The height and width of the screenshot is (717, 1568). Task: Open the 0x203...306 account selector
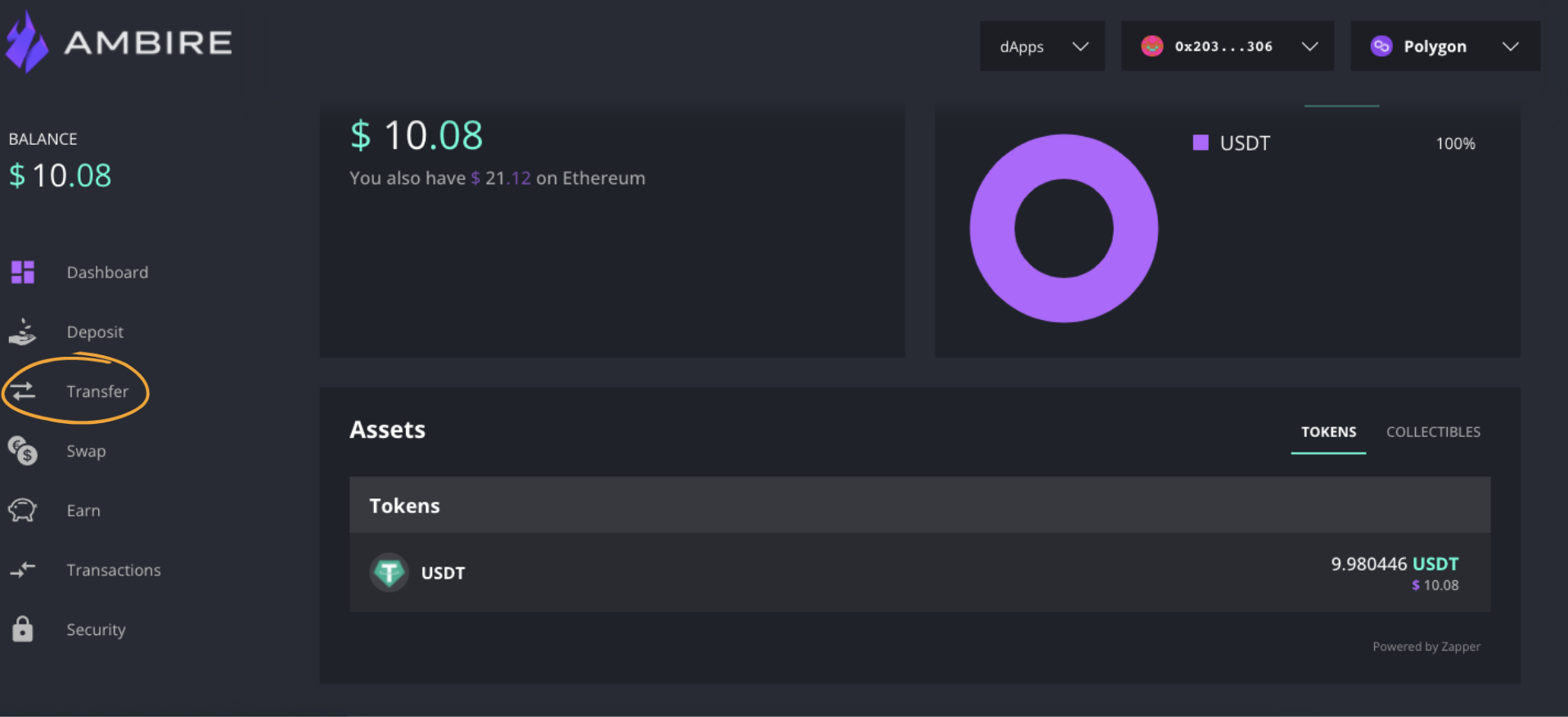point(1227,46)
